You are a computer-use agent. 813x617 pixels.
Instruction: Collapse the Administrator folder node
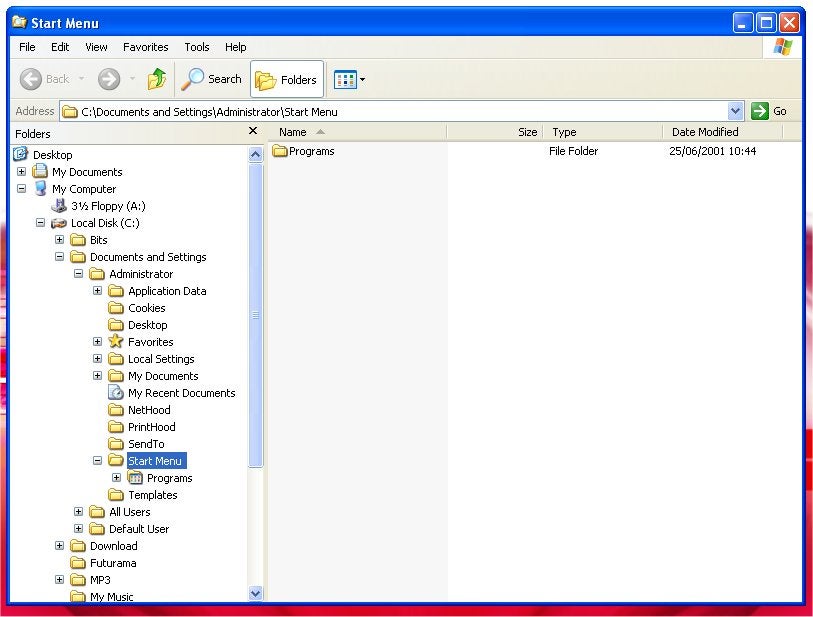[78, 274]
